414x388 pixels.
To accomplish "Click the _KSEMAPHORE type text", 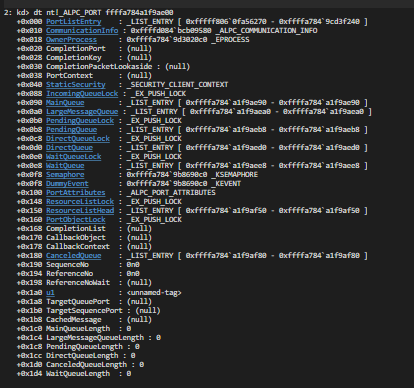I will click(x=235, y=175).
